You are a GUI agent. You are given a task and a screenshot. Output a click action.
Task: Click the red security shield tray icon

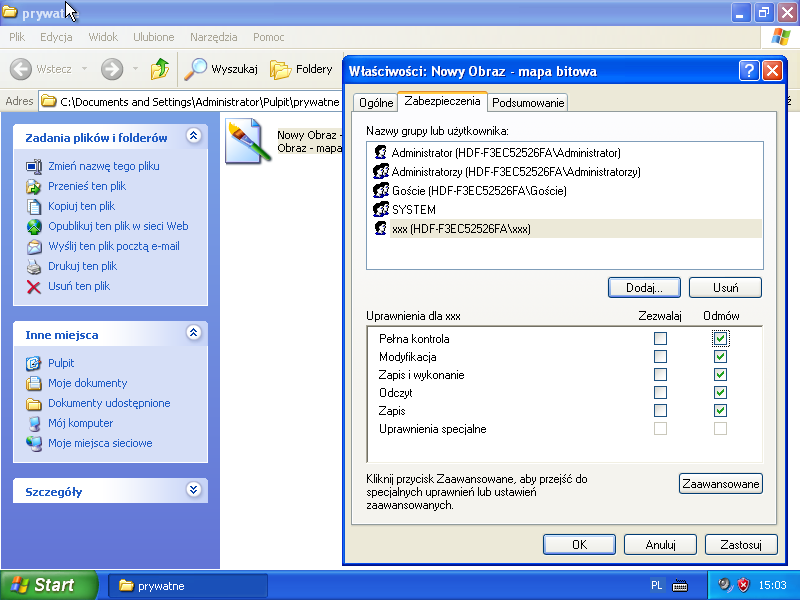point(743,585)
